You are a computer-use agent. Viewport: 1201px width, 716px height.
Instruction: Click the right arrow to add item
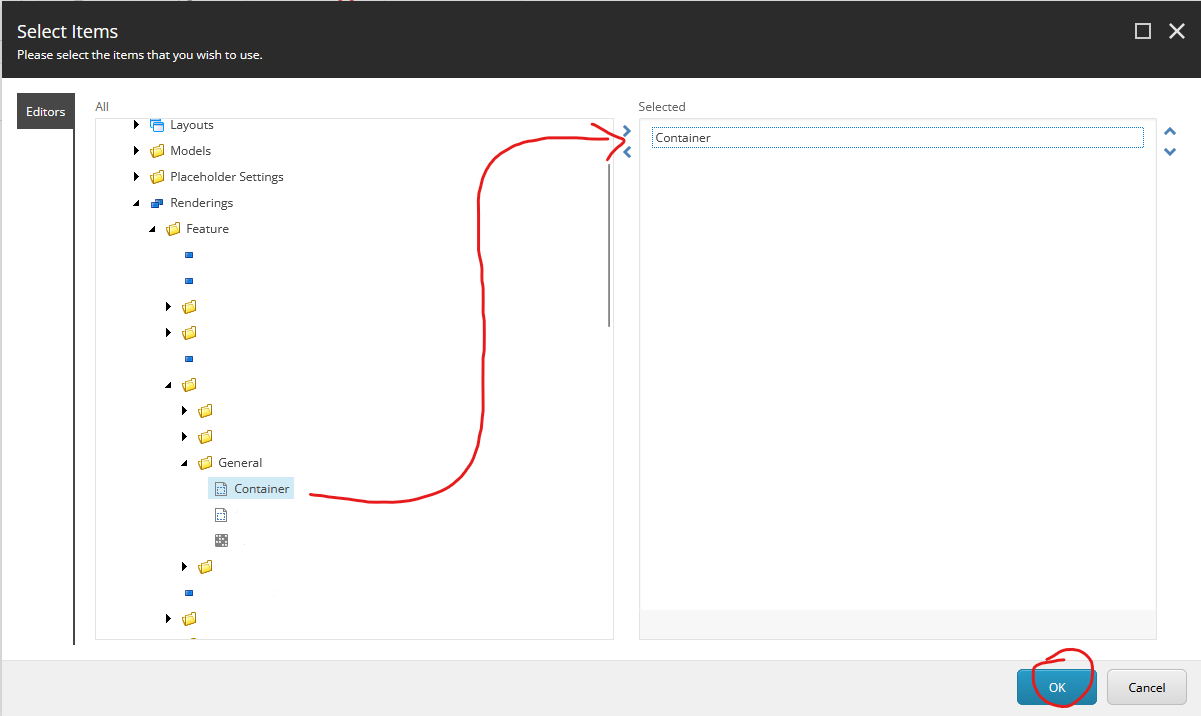pyautogui.click(x=625, y=130)
